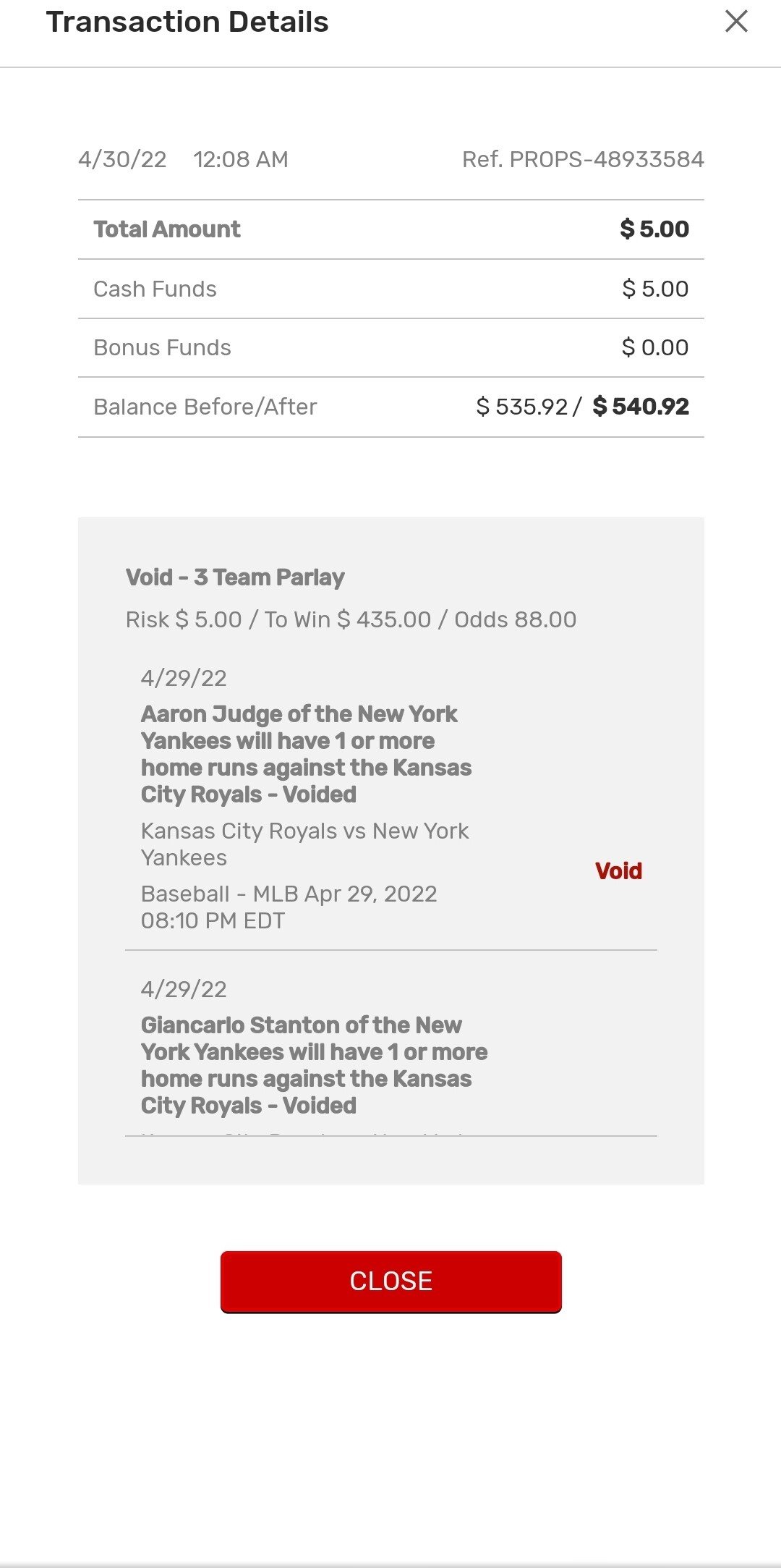Click the $ 535.92 before balance
The width and height of the screenshot is (781, 1568).
pyautogui.click(x=522, y=407)
